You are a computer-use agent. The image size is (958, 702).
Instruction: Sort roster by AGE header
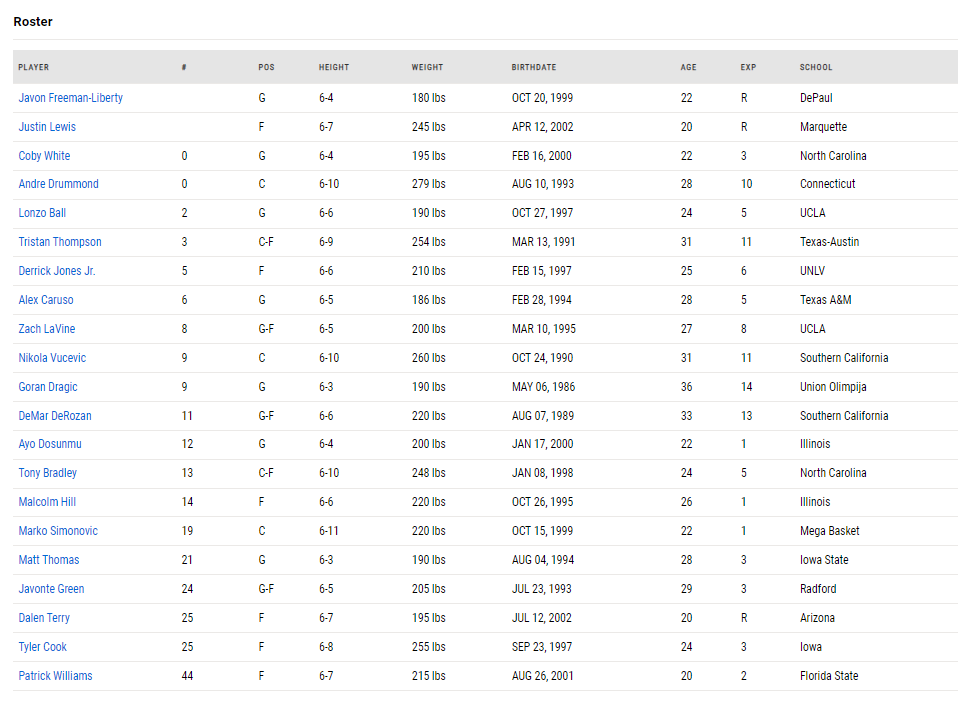[689, 67]
